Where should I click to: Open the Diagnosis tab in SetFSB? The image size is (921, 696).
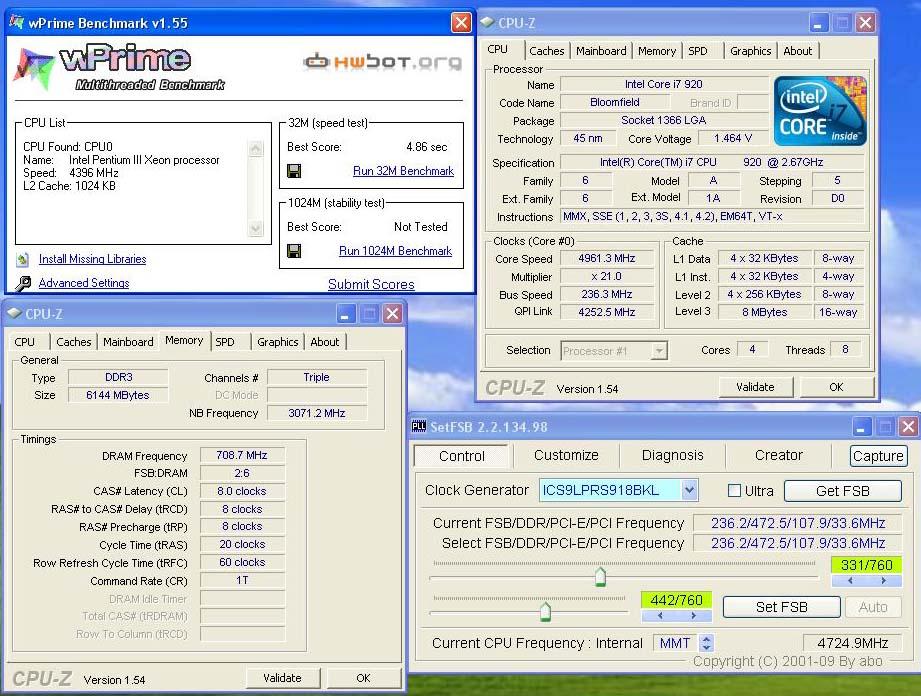point(673,455)
